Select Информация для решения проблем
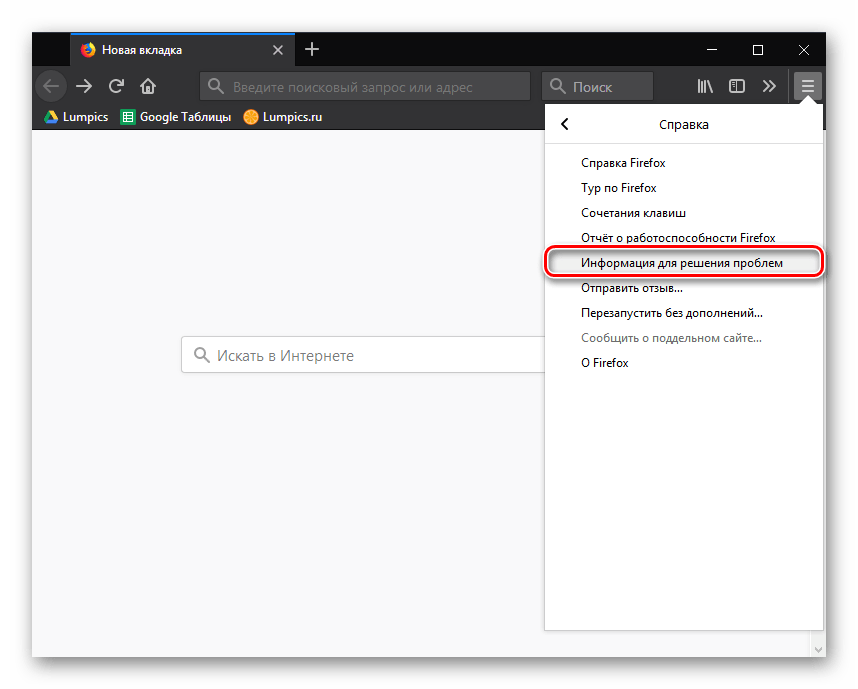This screenshot has height=689, width=858. [x=682, y=263]
